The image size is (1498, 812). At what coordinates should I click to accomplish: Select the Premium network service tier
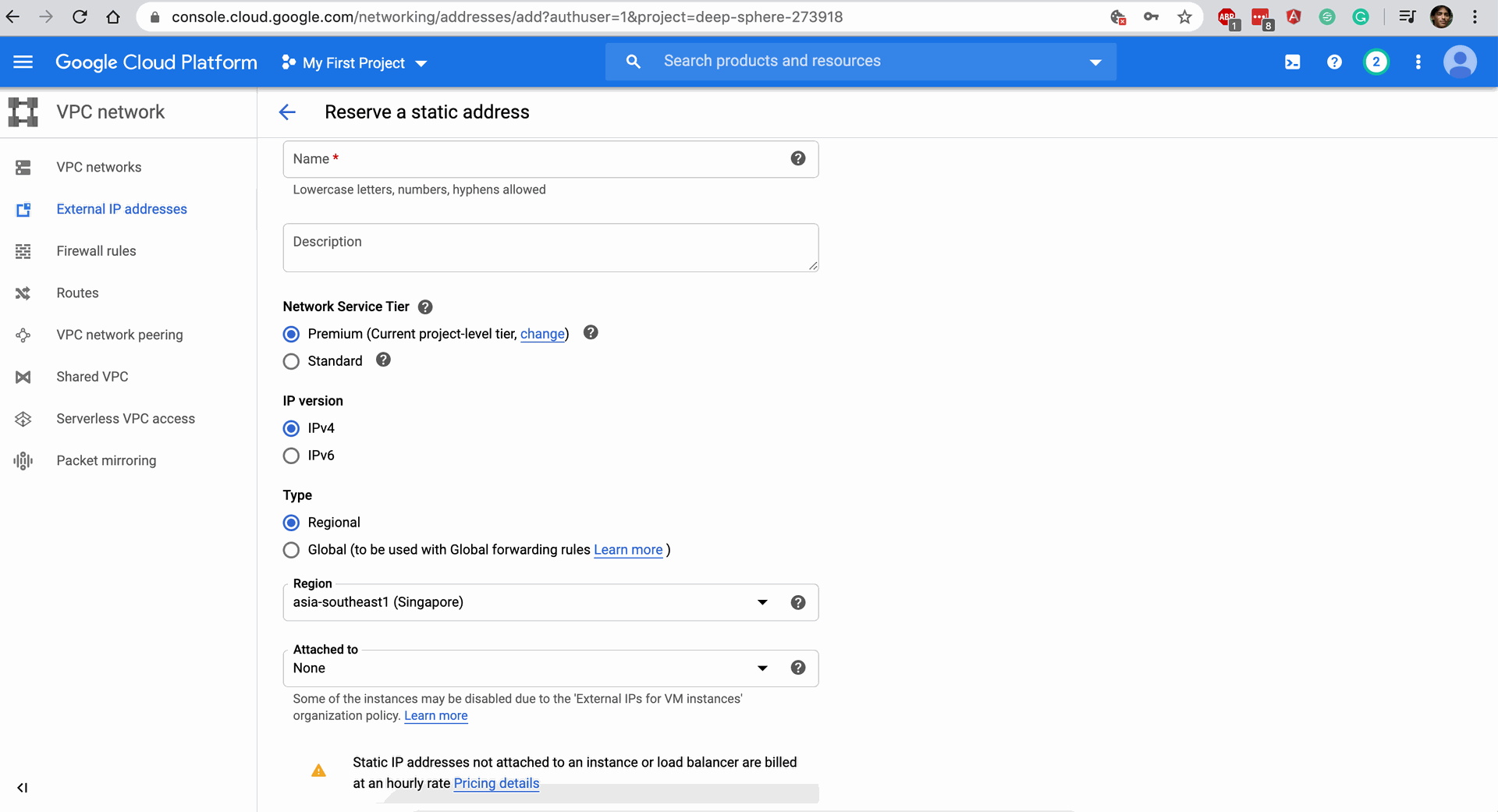[x=291, y=335]
